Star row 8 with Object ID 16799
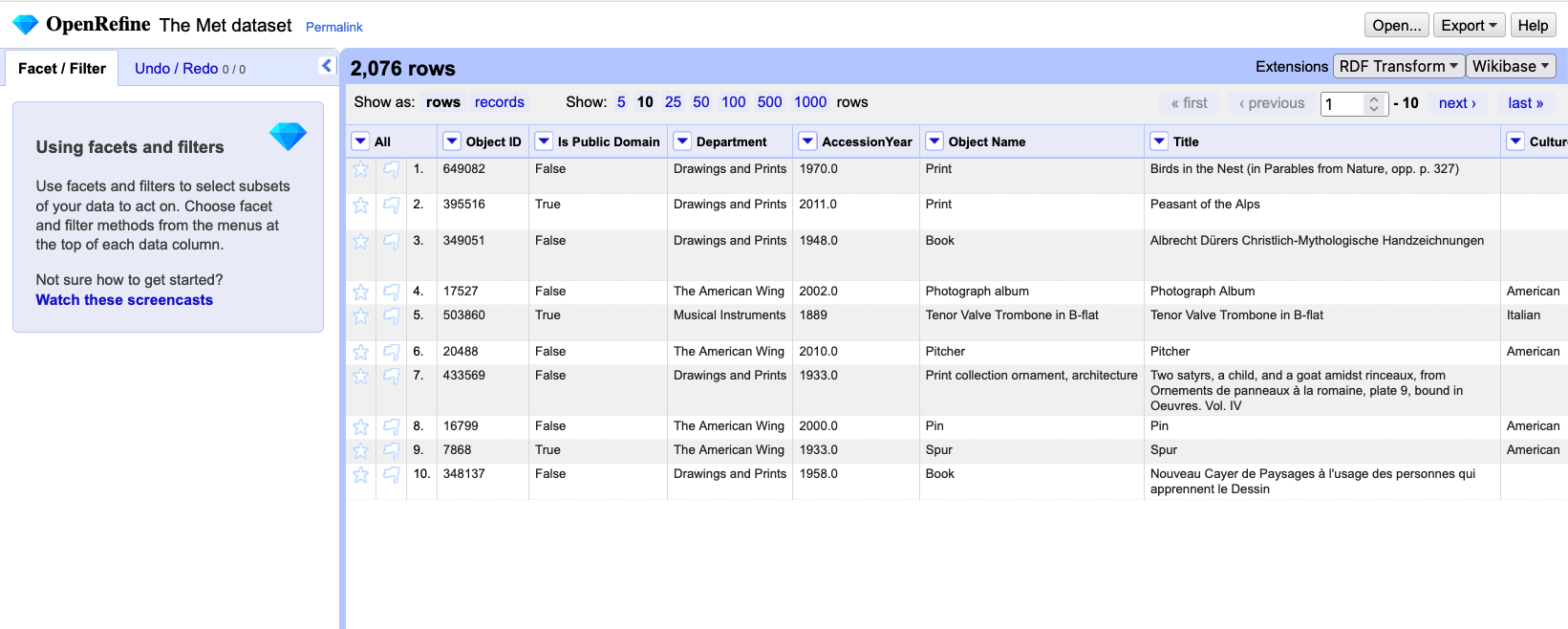 (x=360, y=426)
